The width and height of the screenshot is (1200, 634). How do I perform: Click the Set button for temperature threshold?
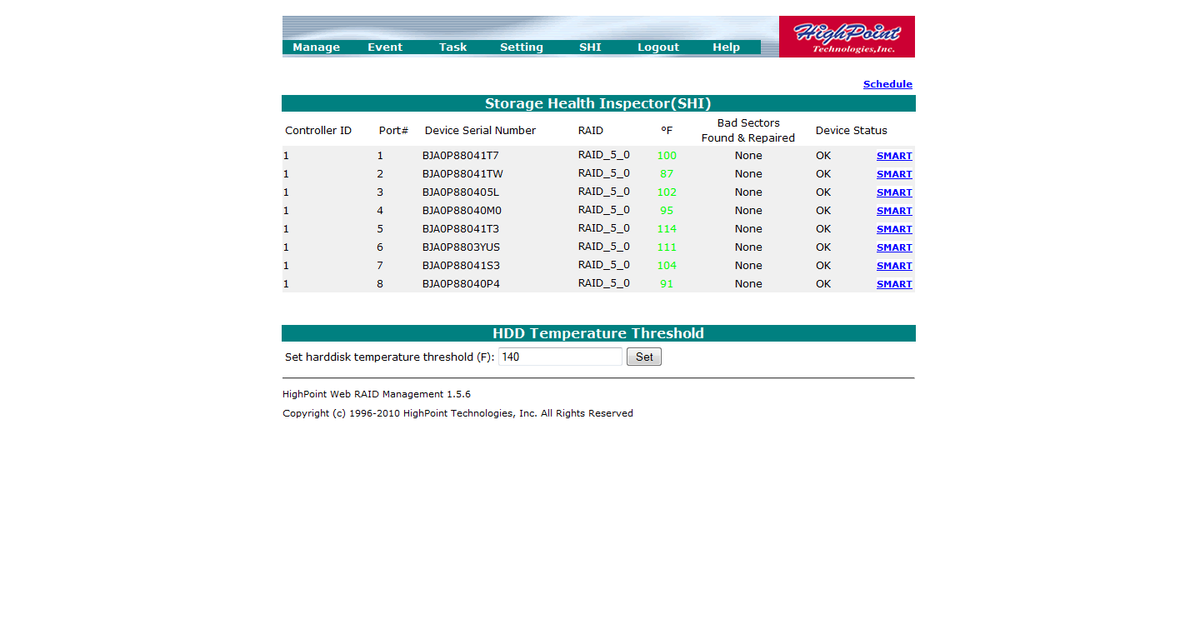(x=643, y=356)
